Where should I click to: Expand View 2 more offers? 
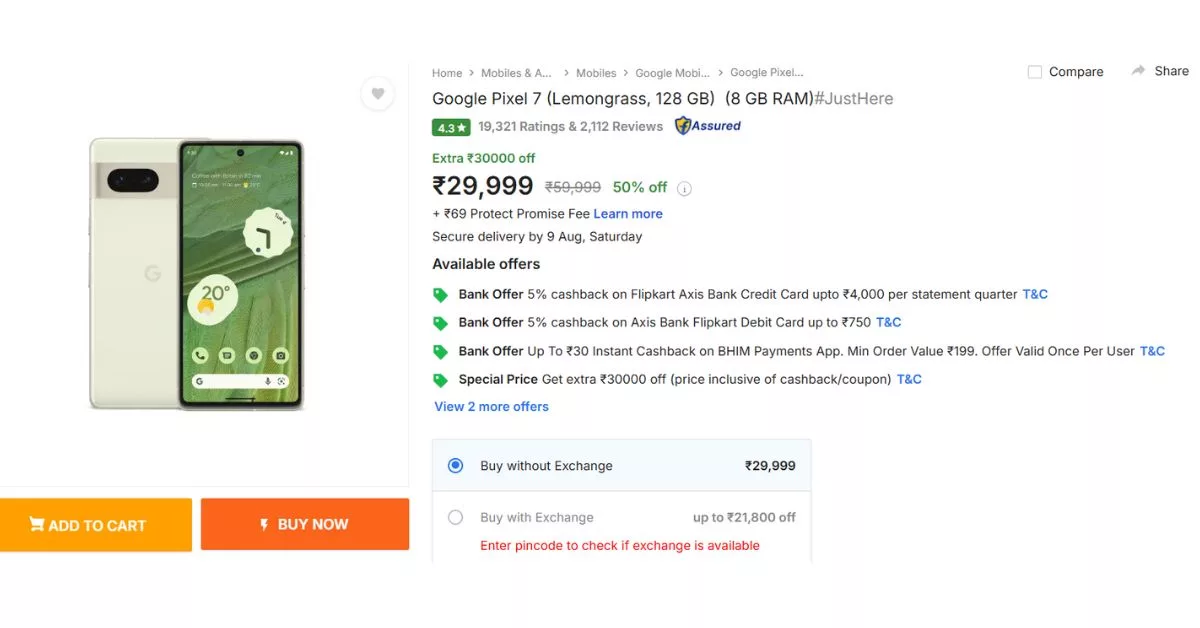(491, 406)
